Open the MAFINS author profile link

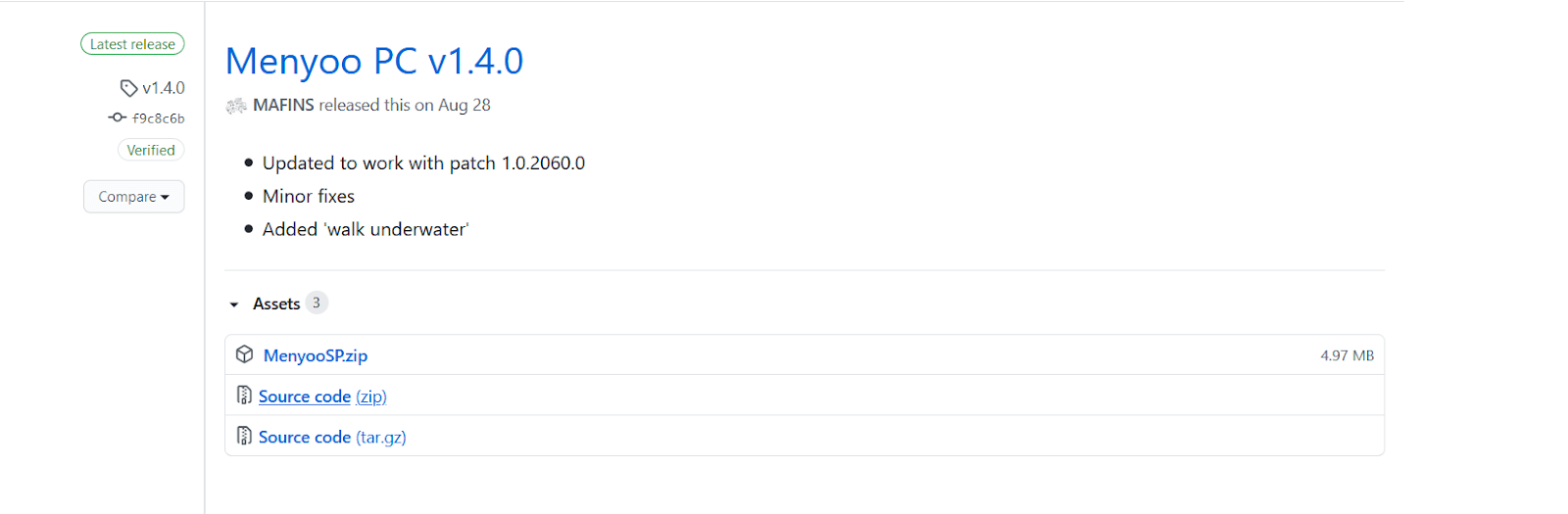(283, 105)
